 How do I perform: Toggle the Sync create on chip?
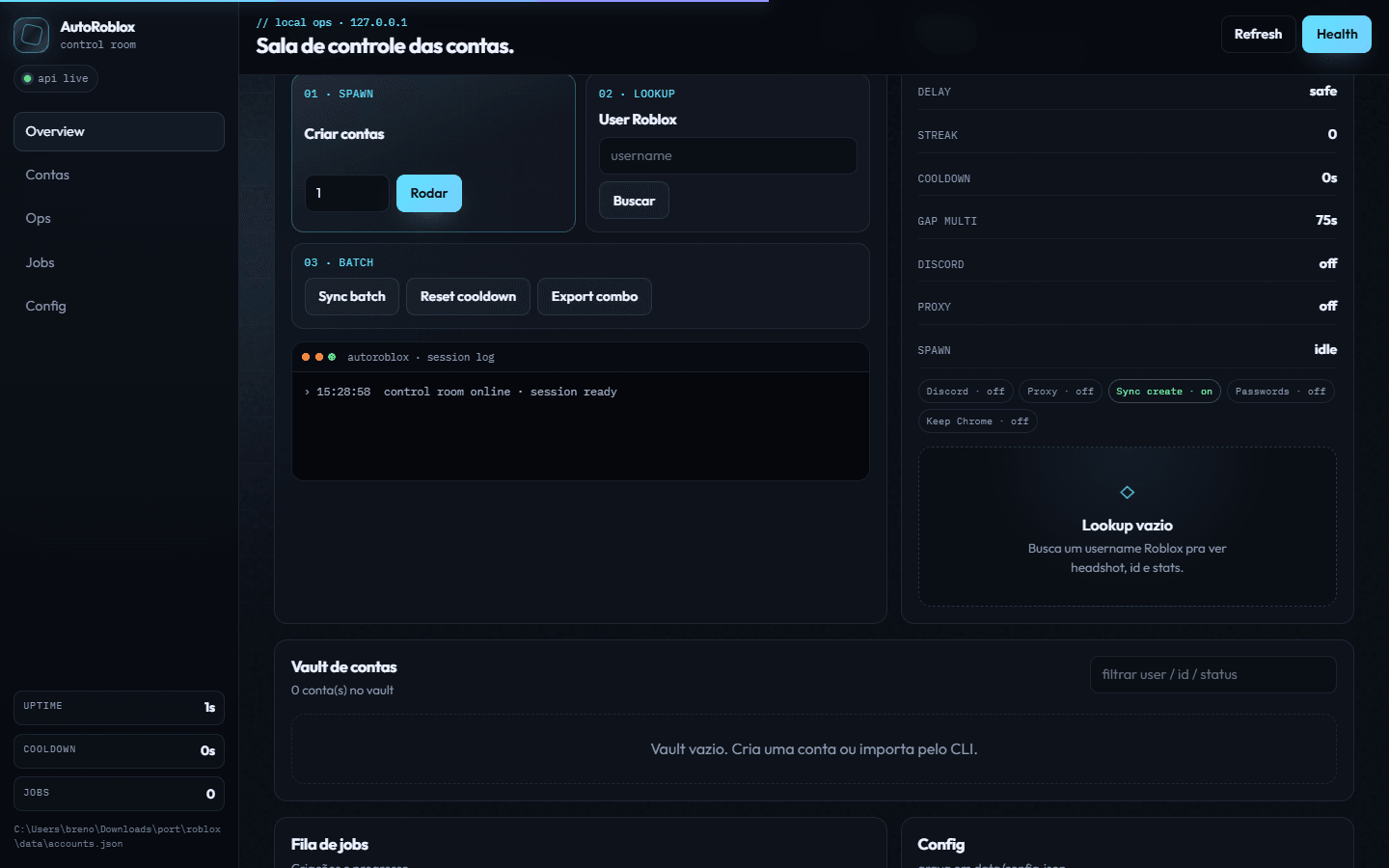[x=1164, y=392]
